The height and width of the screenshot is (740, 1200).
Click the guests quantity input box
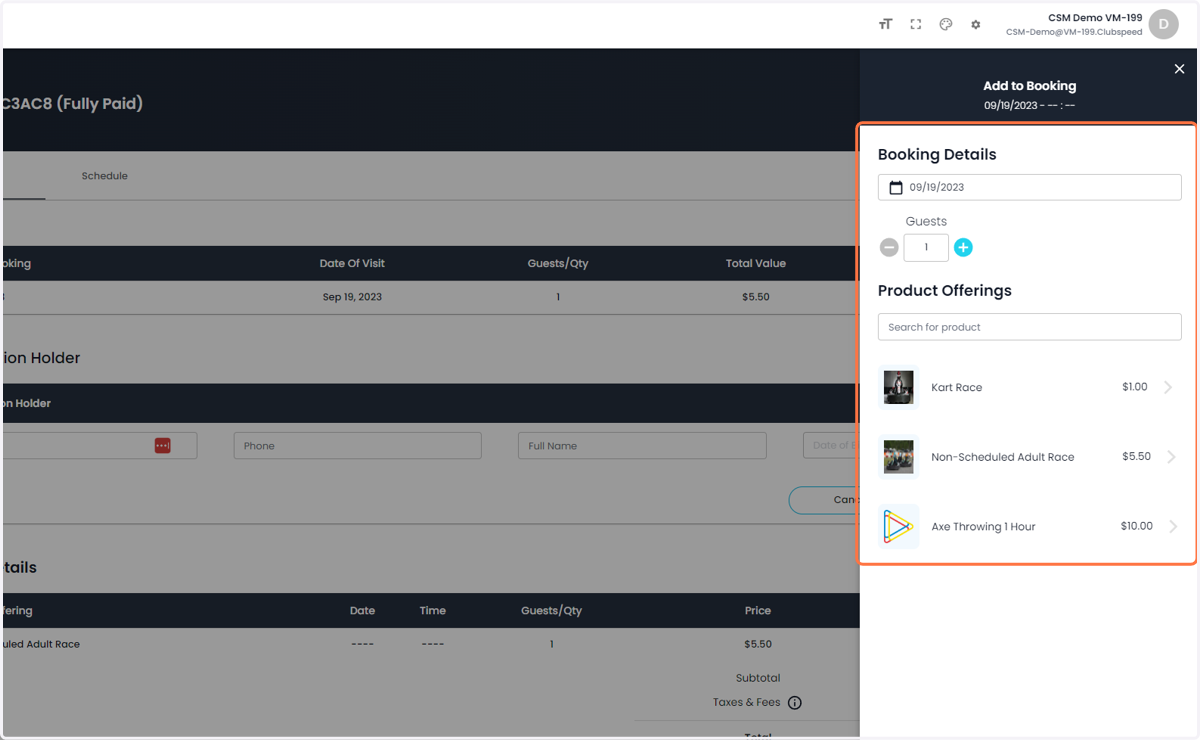click(x=926, y=247)
